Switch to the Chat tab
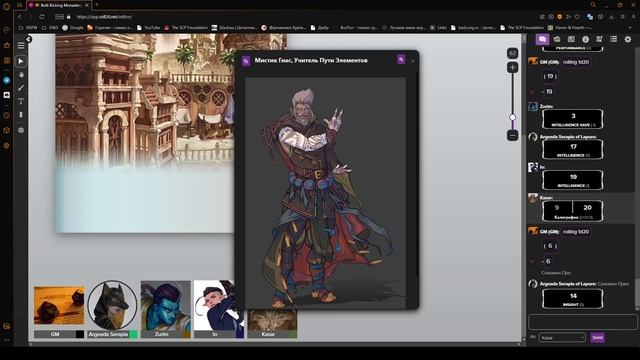This screenshot has width=640, height=360. tap(542, 39)
